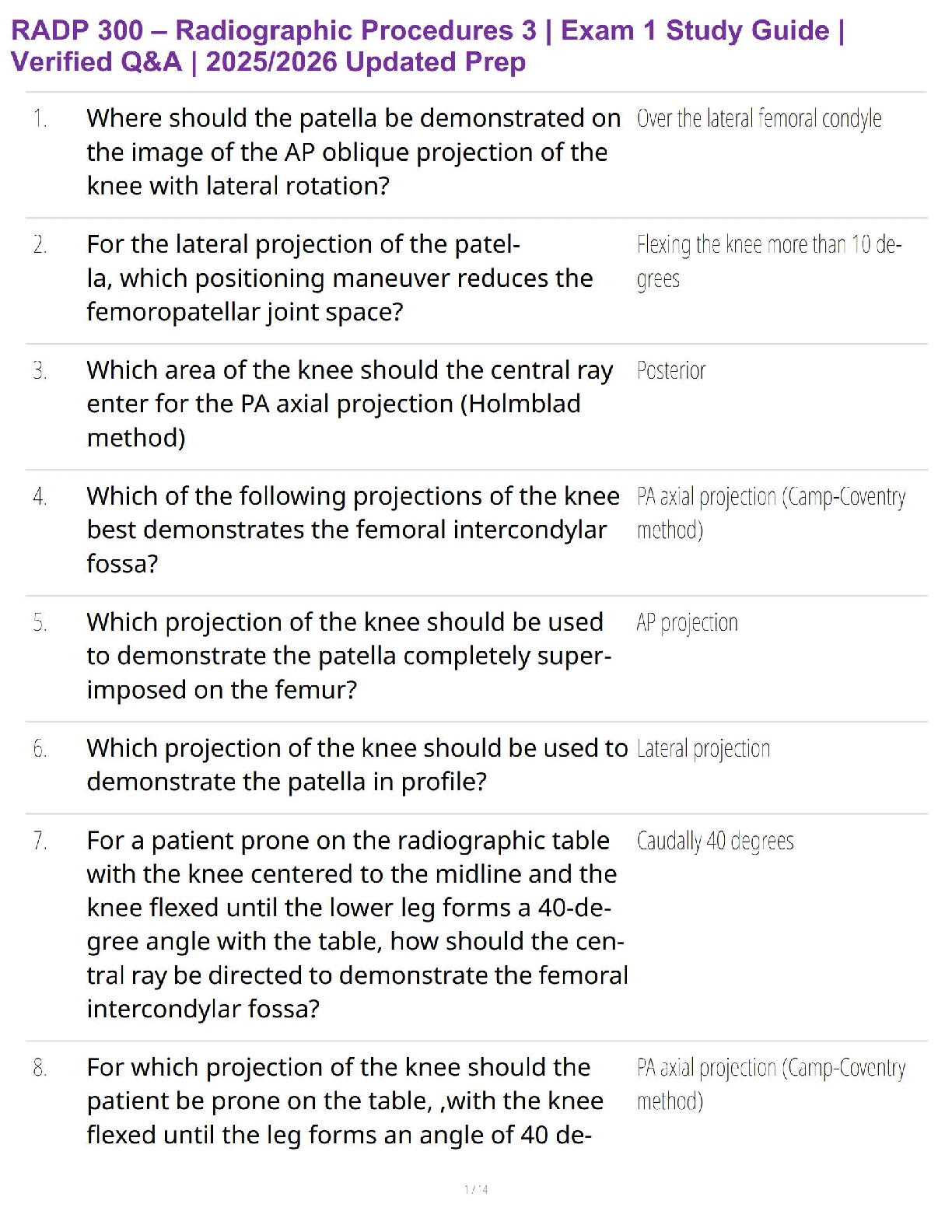Click the RADP 300 study guide title
Viewport: 952px width, 1232px height.
[x=427, y=46]
